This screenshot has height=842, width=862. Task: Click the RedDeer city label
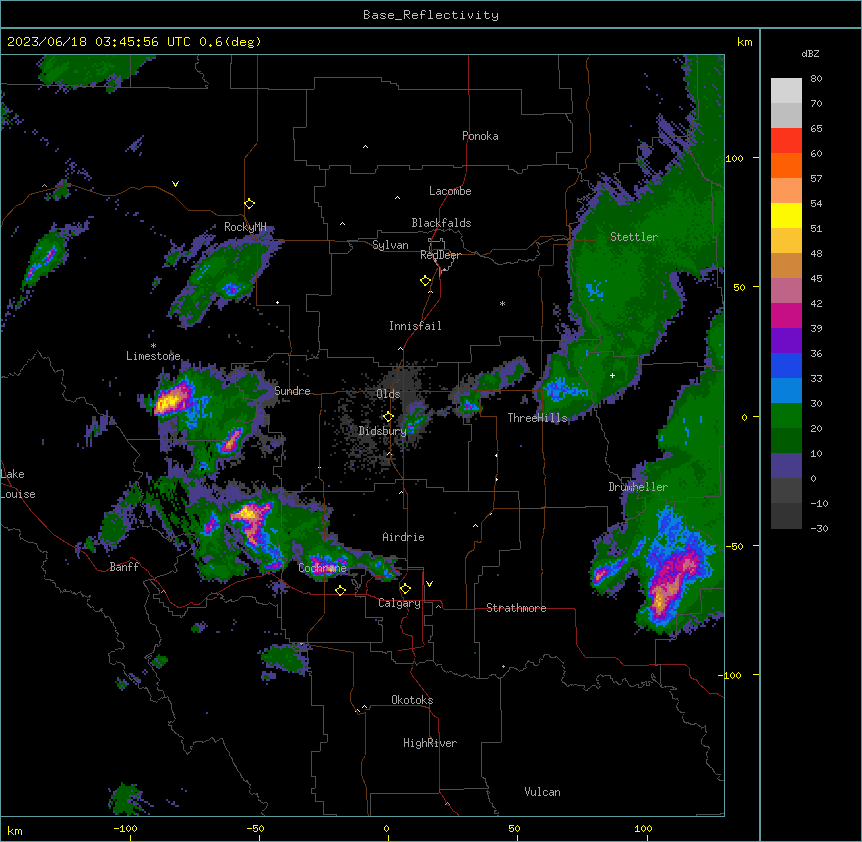point(440,255)
